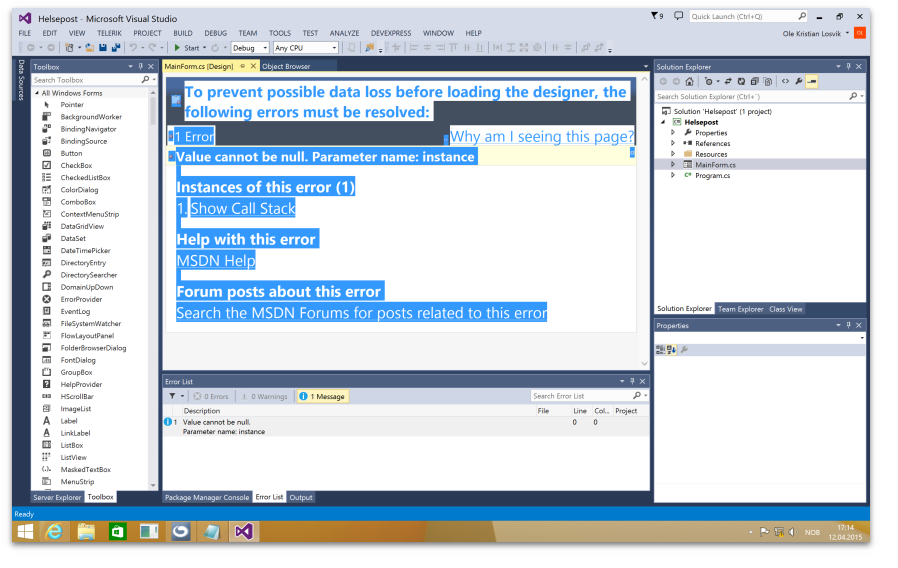Toggle Preview Selected Items in Solution Explorer

[812, 81]
